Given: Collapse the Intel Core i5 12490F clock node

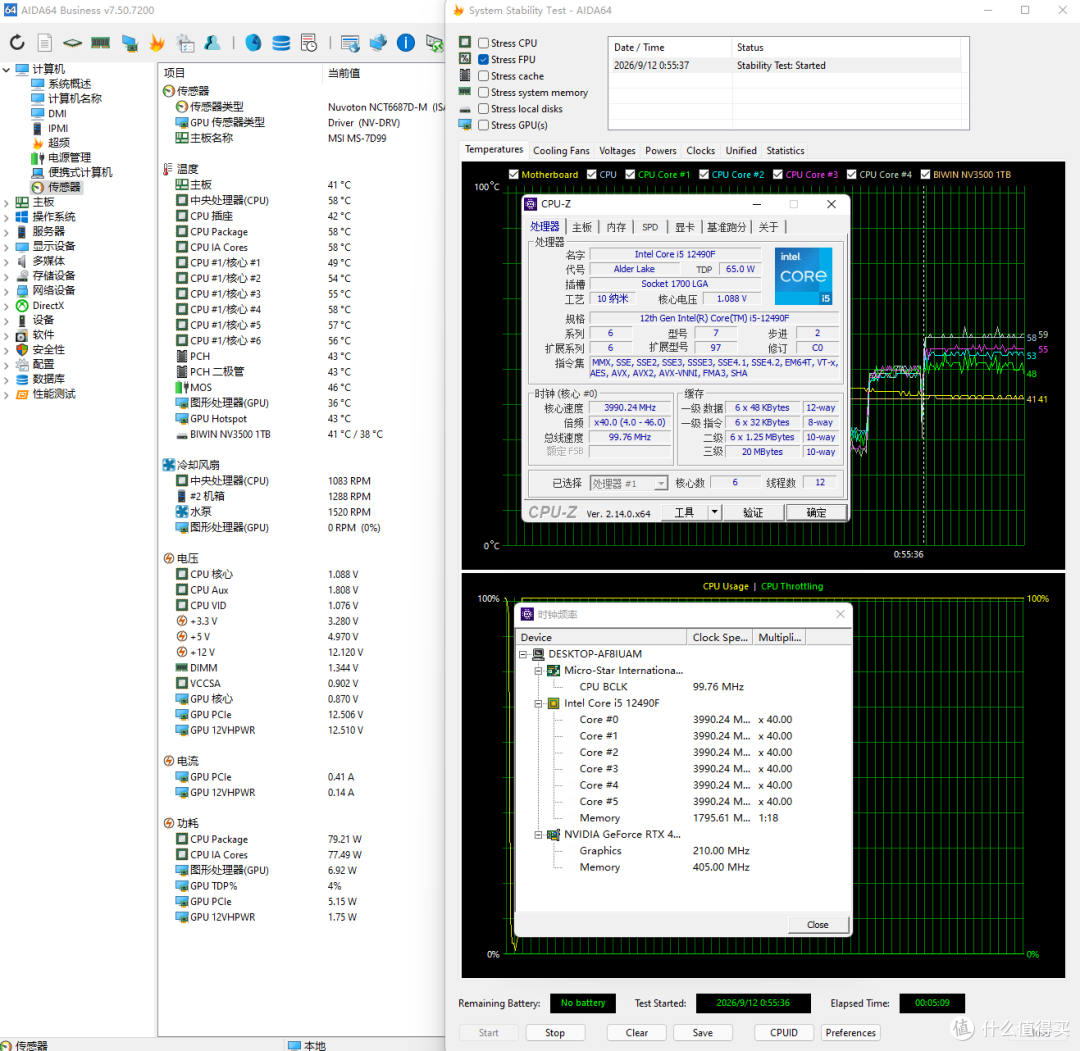Looking at the screenshot, I should [539, 703].
